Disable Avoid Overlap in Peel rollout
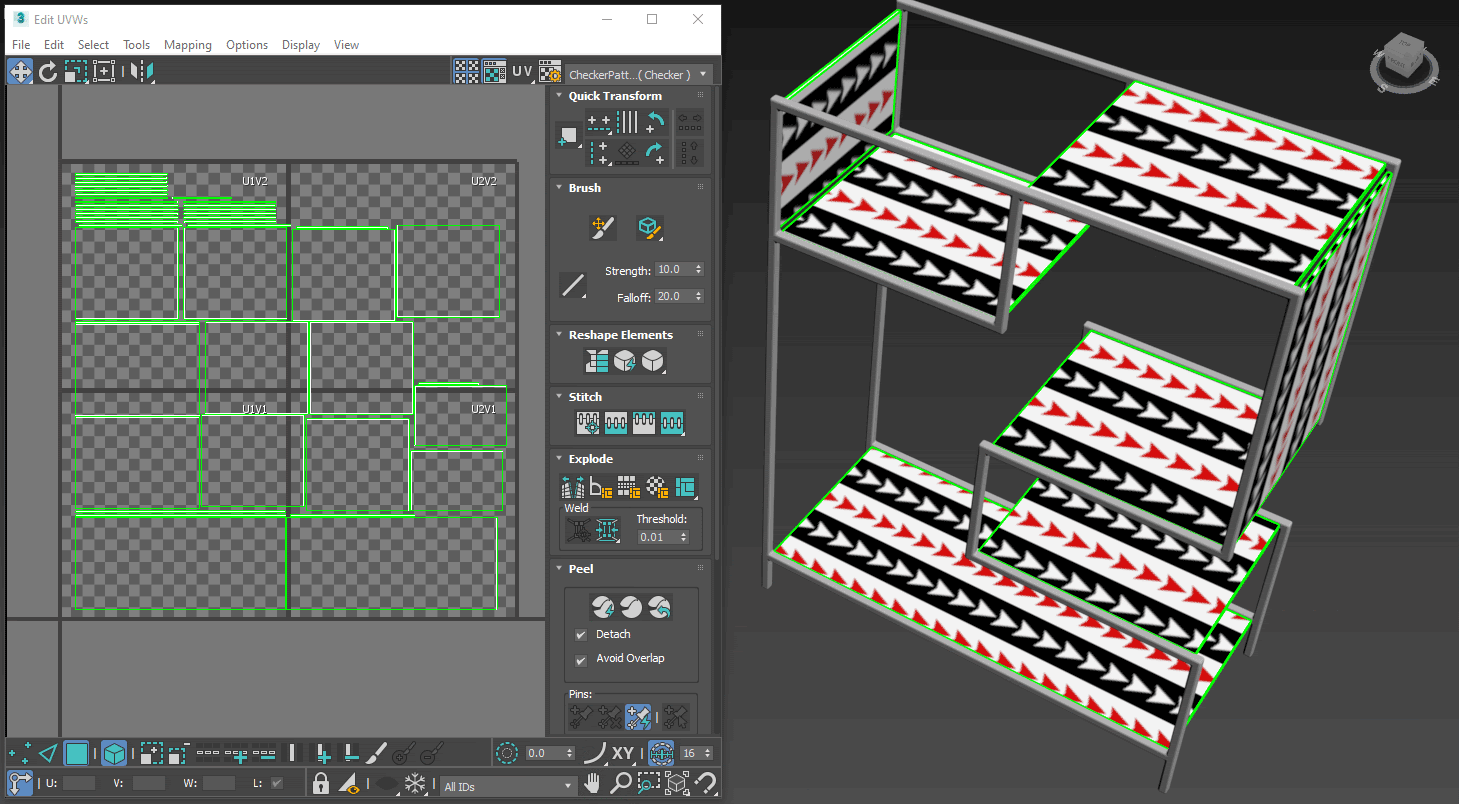 582,658
